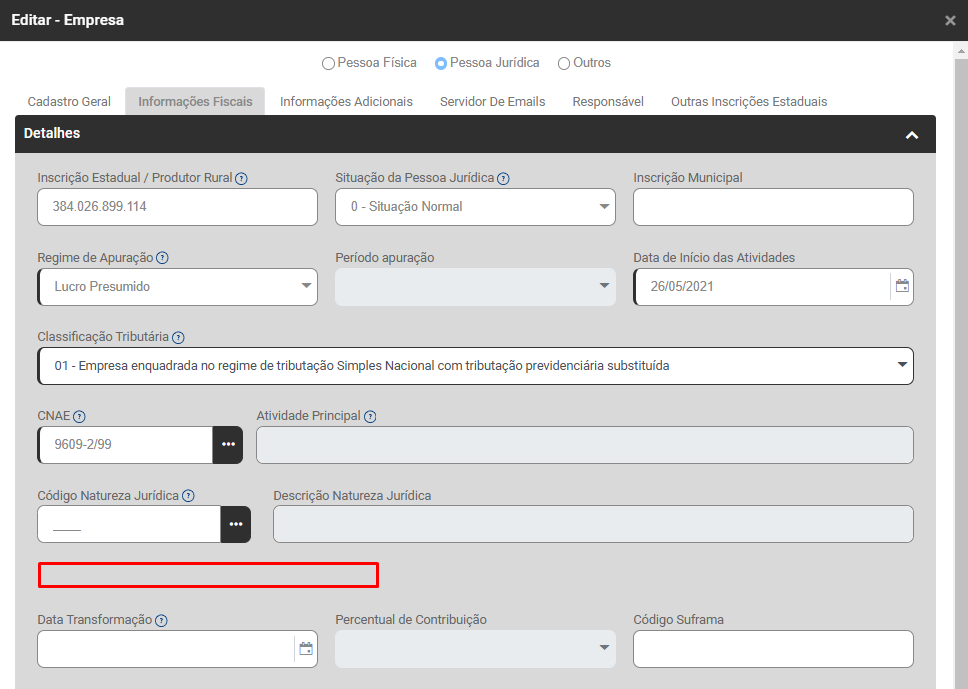Go to Servidor De Emails tab
This screenshot has height=689, width=968.
492,102
